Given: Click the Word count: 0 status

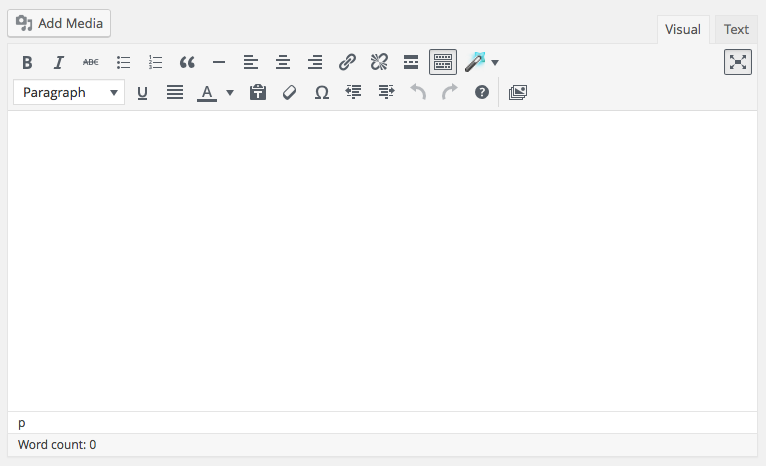Looking at the screenshot, I should [57, 445].
